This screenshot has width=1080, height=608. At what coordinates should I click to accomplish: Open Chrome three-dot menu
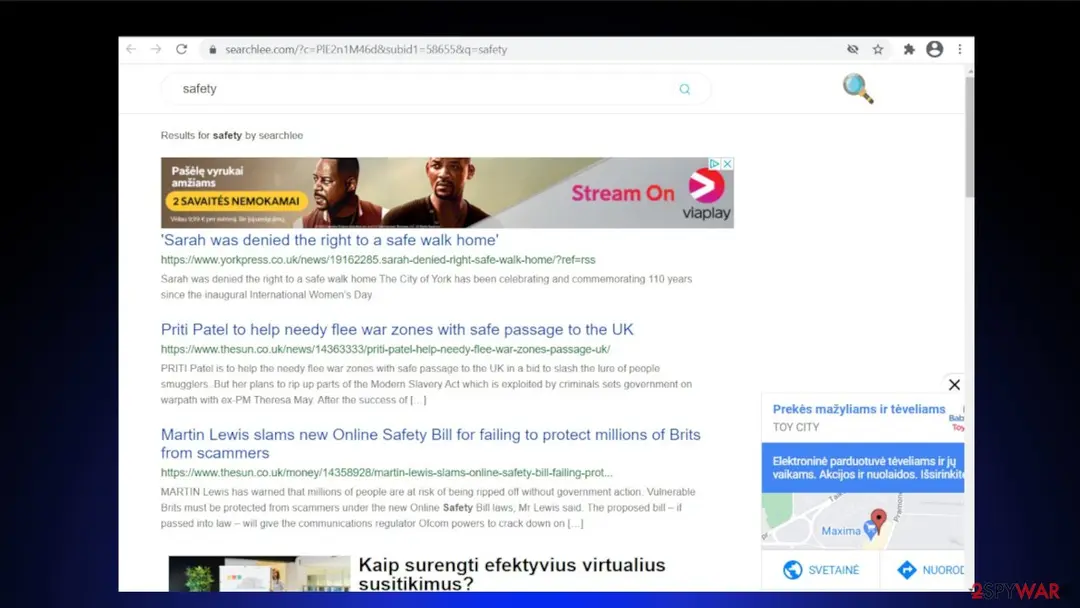click(959, 49)
